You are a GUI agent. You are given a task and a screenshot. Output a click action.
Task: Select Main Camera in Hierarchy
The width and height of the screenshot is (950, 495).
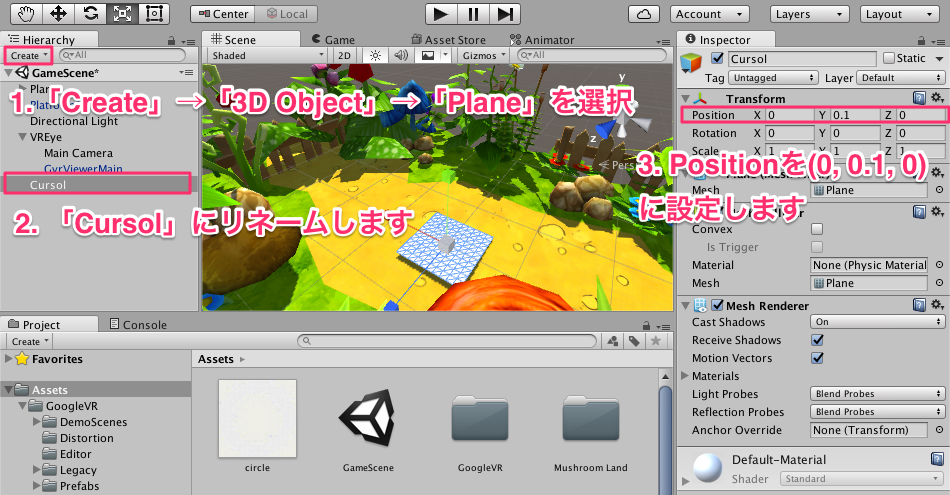[78, 153]
